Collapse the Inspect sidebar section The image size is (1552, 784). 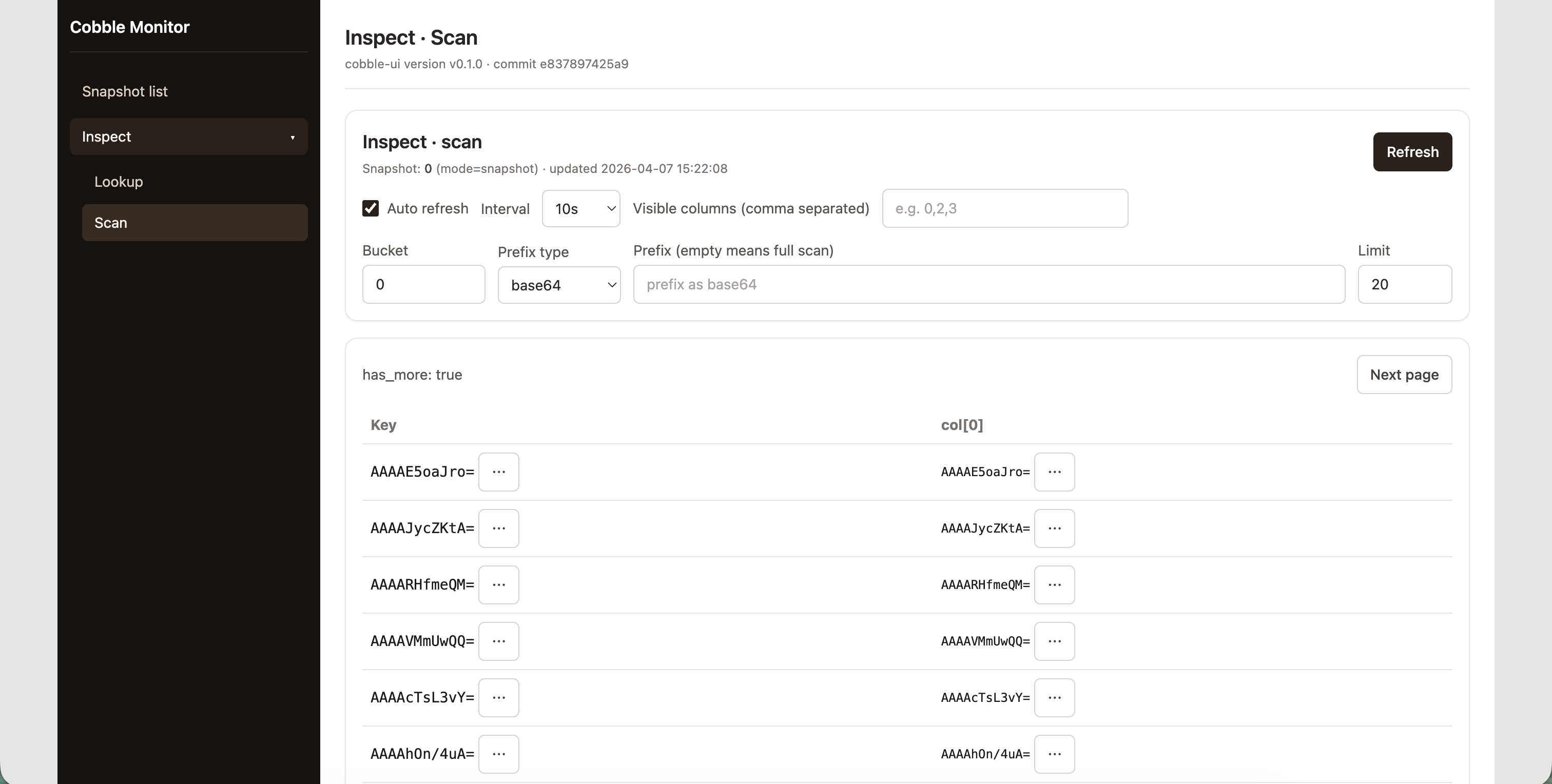point(188,136)
